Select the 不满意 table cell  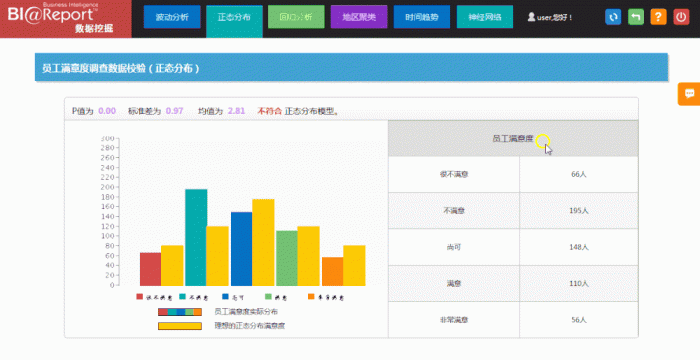(x=454, y=211)
